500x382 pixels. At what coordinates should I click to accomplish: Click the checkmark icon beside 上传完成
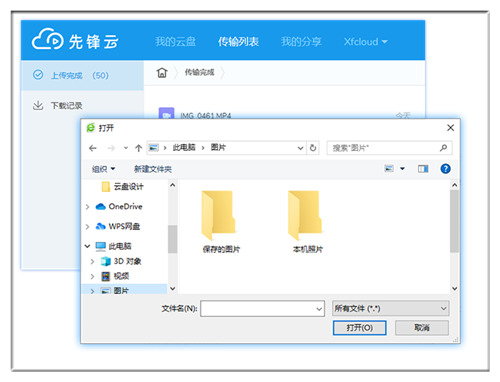pyautogui.click(x=38, y=75)
